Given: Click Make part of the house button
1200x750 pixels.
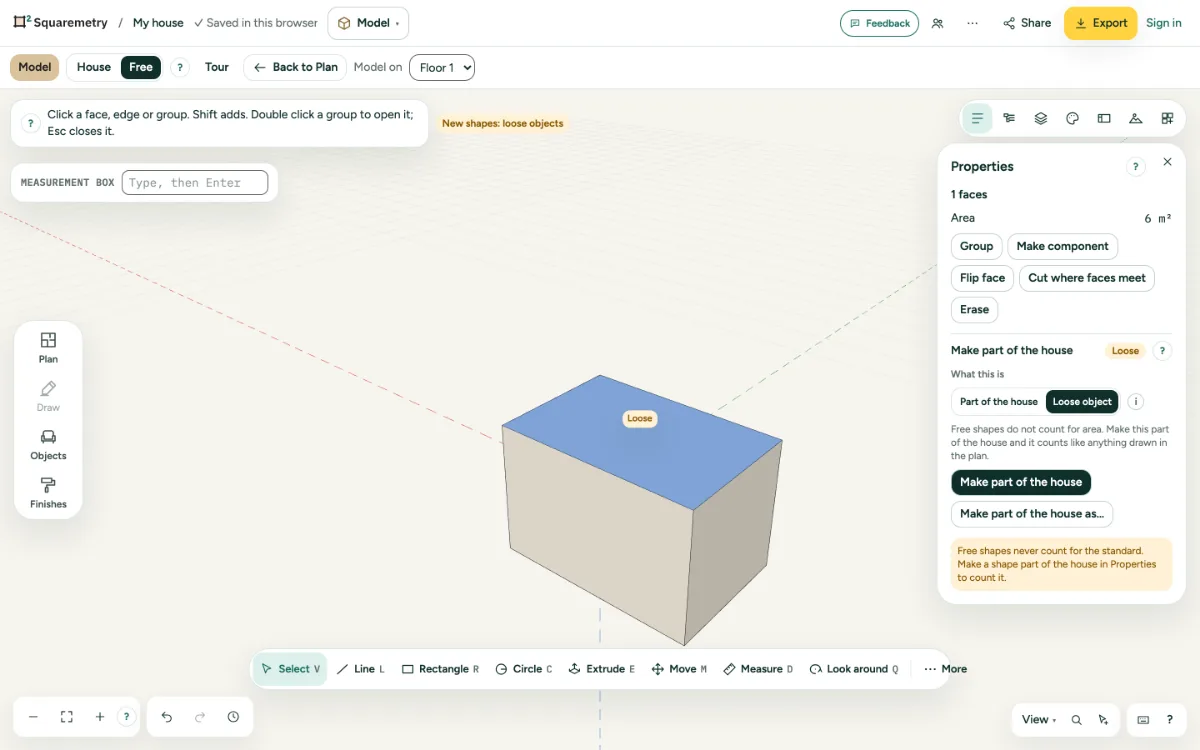Looking at the screenshot, I should [1021, 482].
